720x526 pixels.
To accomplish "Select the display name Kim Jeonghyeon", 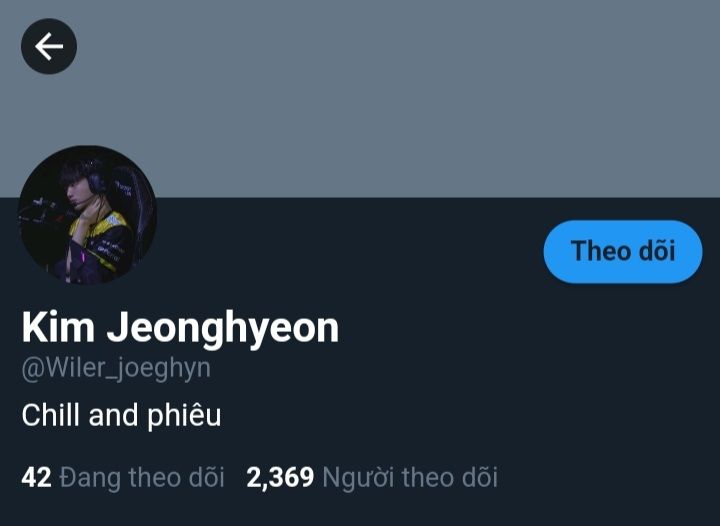I will click(180, 329).
